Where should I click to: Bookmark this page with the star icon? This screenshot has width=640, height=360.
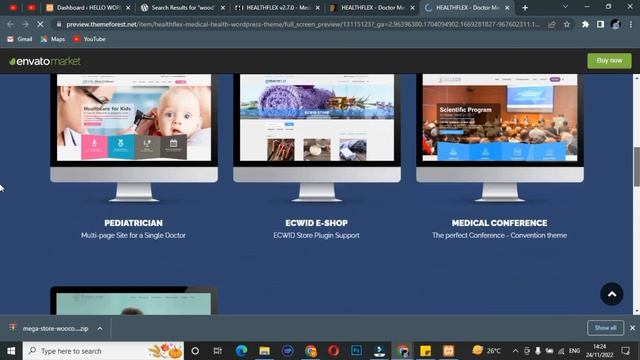click(567, 24)
